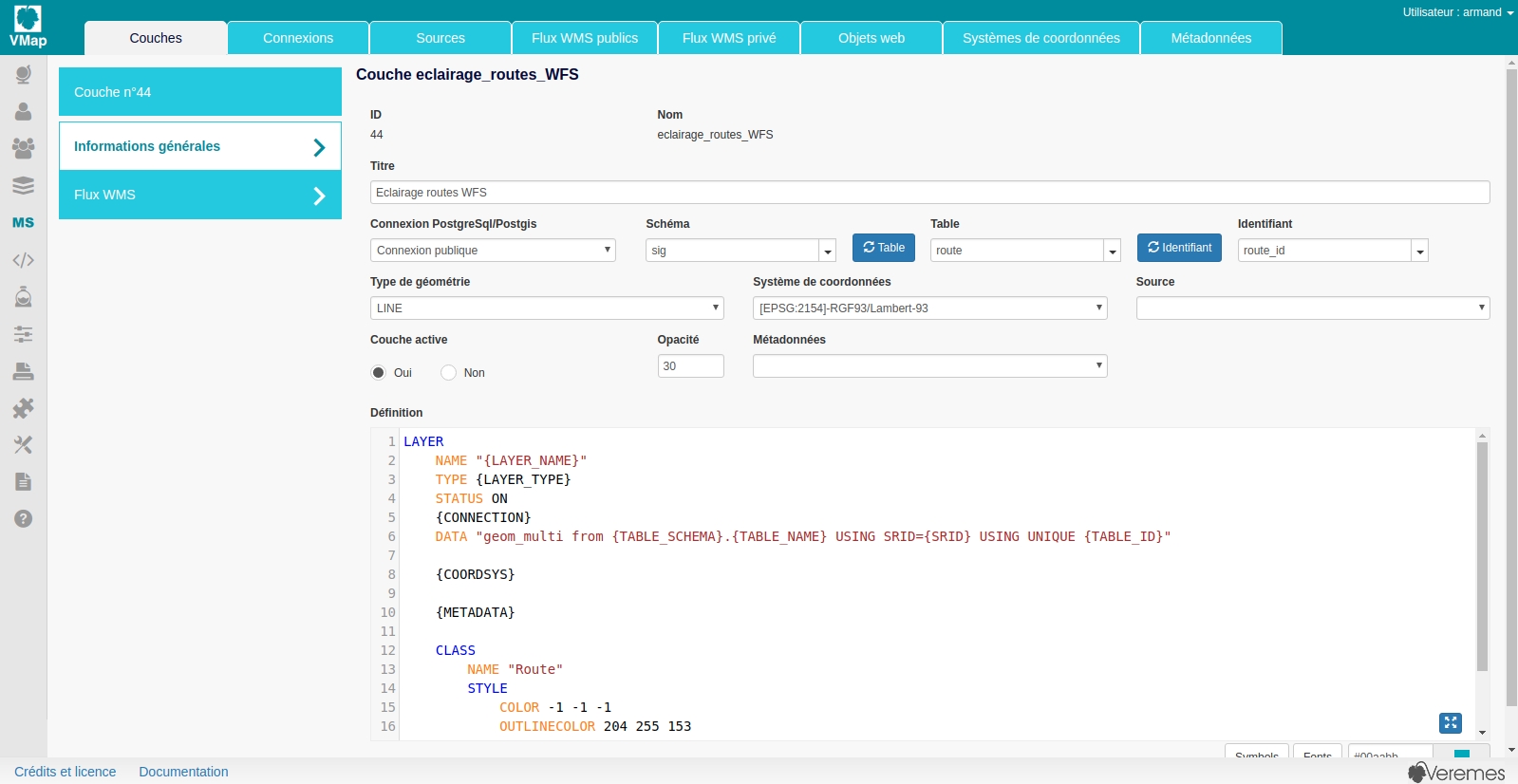Select the MS MapServer sidebar item
The image size is (1518, 784).
[x=24, y=222]
